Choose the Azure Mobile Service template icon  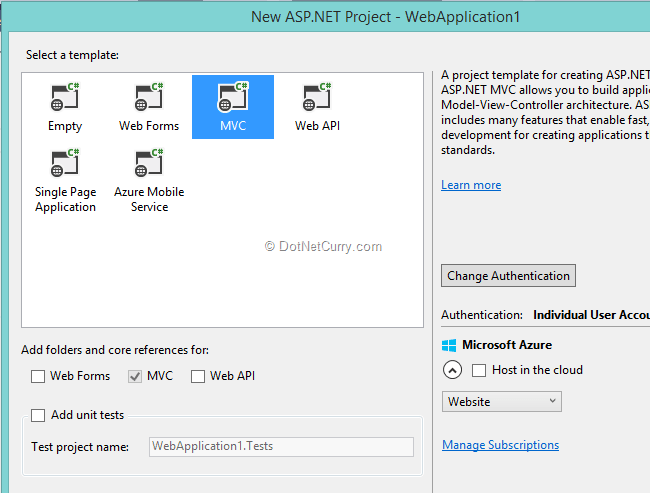pyautogui.click(x=149, y=163)
